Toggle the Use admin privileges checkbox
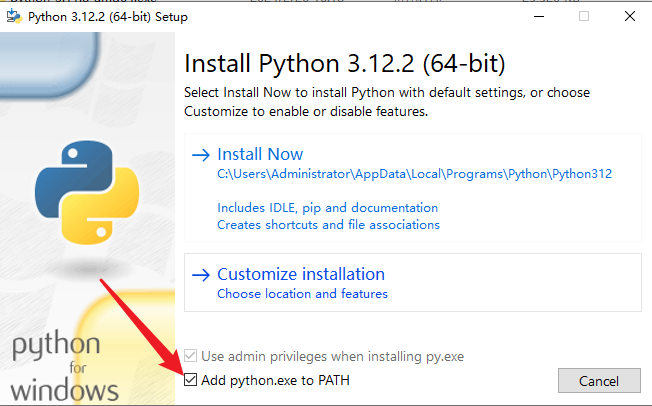The height and width of the screenshot is (406, 652). point(191,357)
